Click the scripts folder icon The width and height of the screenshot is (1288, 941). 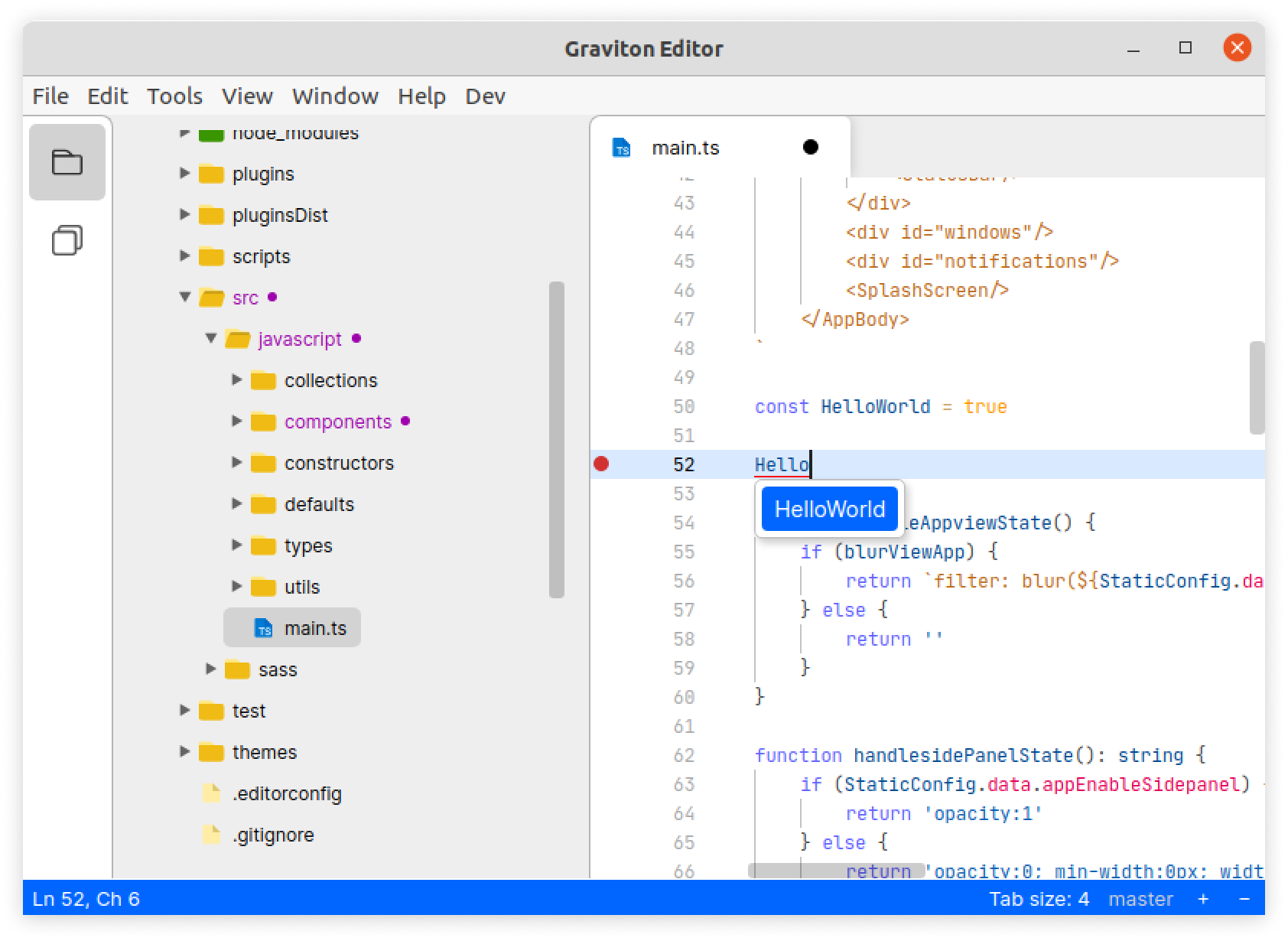[x=211, y=257]
